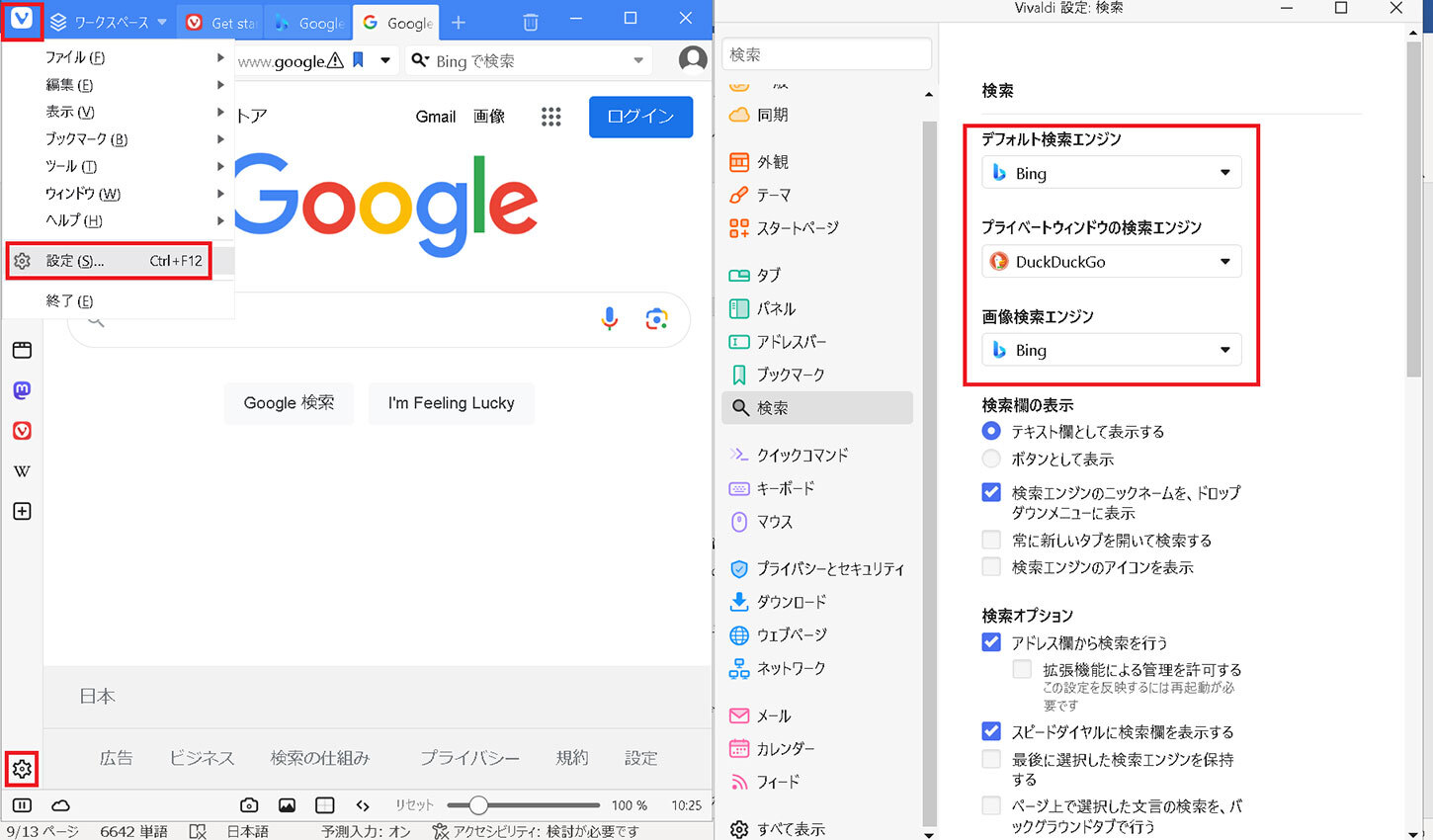Enable 常に新しいタブを開いて検索する checkbox
Screen dimensions: 1433x840
tap(991, 540)
